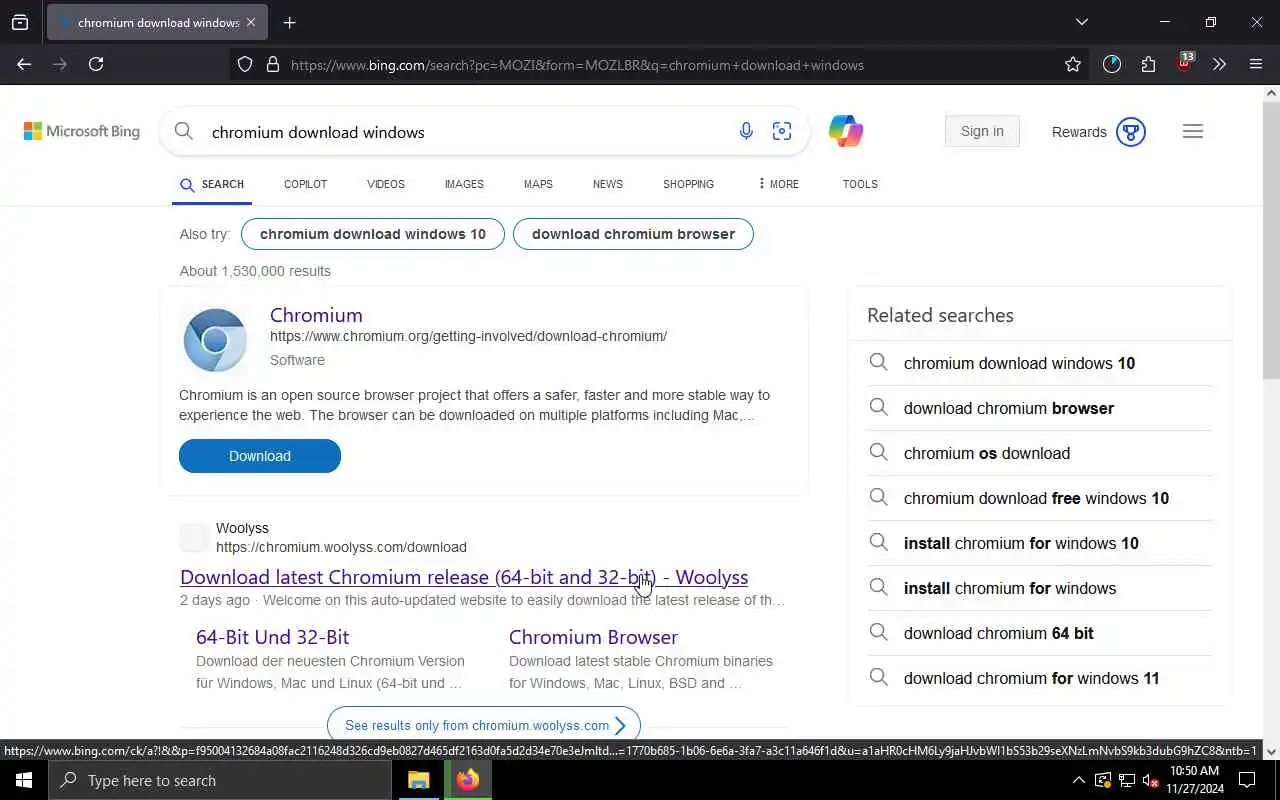Open the circular extension icon beside bookmark star
The image size is (1280, 800).
pyautogui.click(x=1112, y=64)
